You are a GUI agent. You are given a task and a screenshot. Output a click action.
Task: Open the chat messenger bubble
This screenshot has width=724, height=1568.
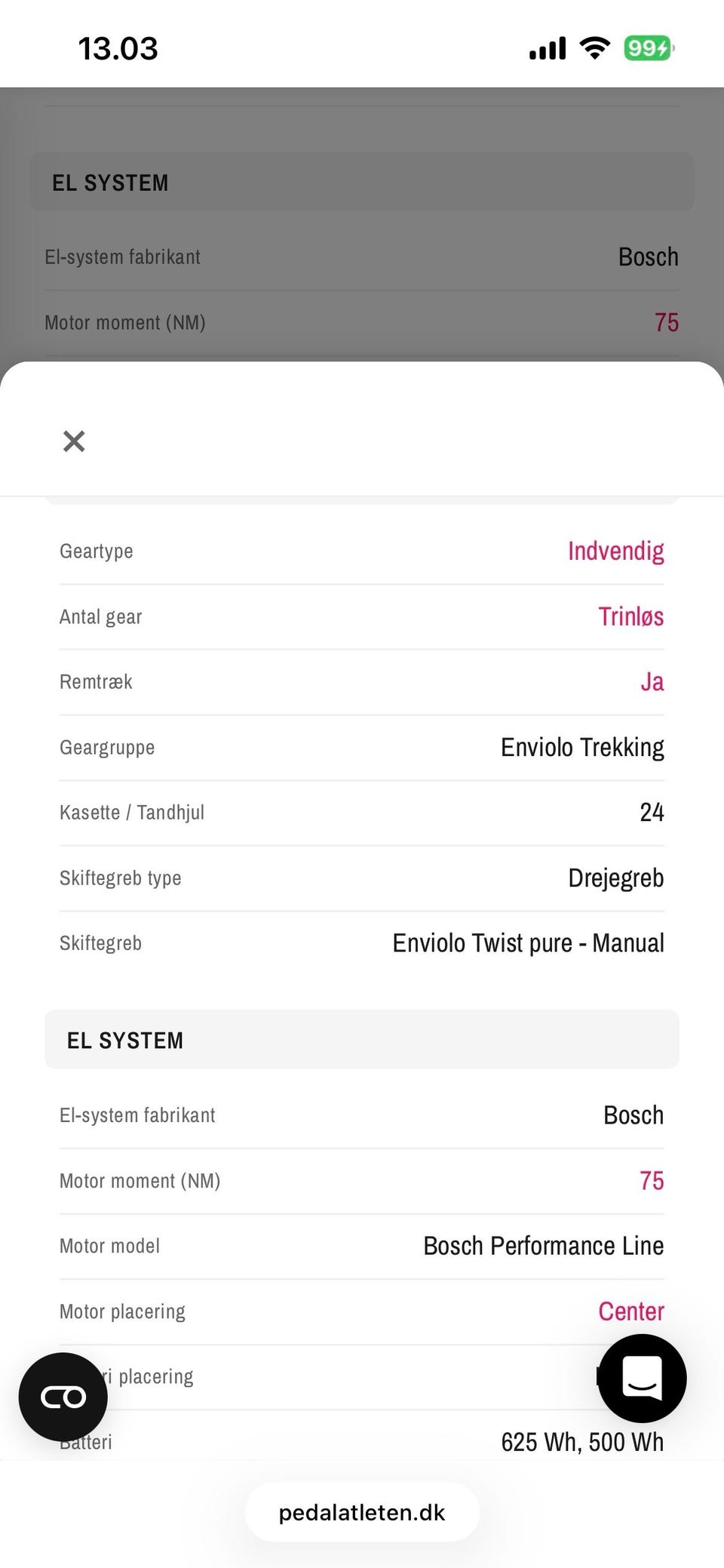click(x=642, y=1378)
